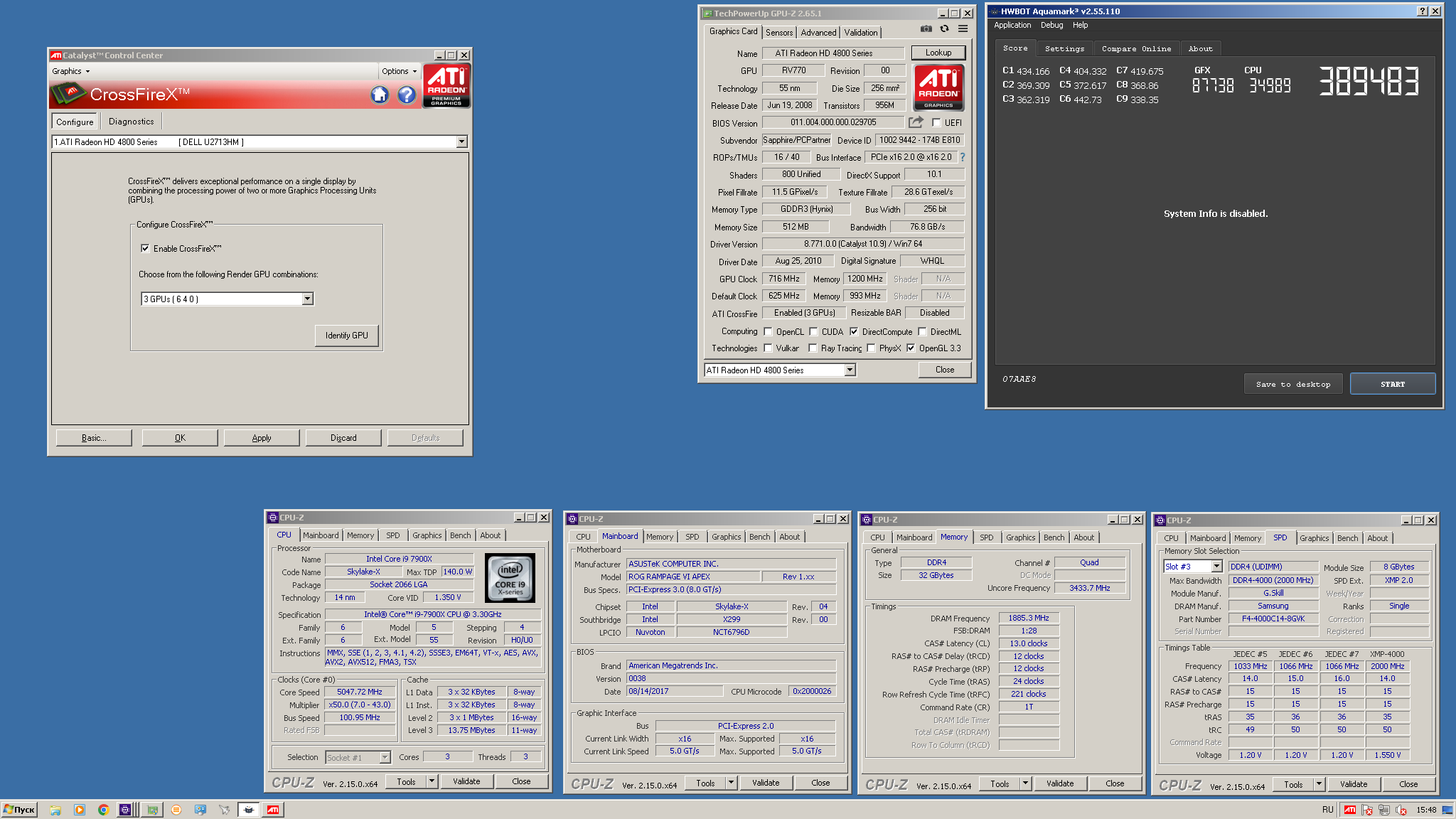Open the file explorer folder icon in taskbar
The height and width of the screenshot is (819, 1456).
55,810
